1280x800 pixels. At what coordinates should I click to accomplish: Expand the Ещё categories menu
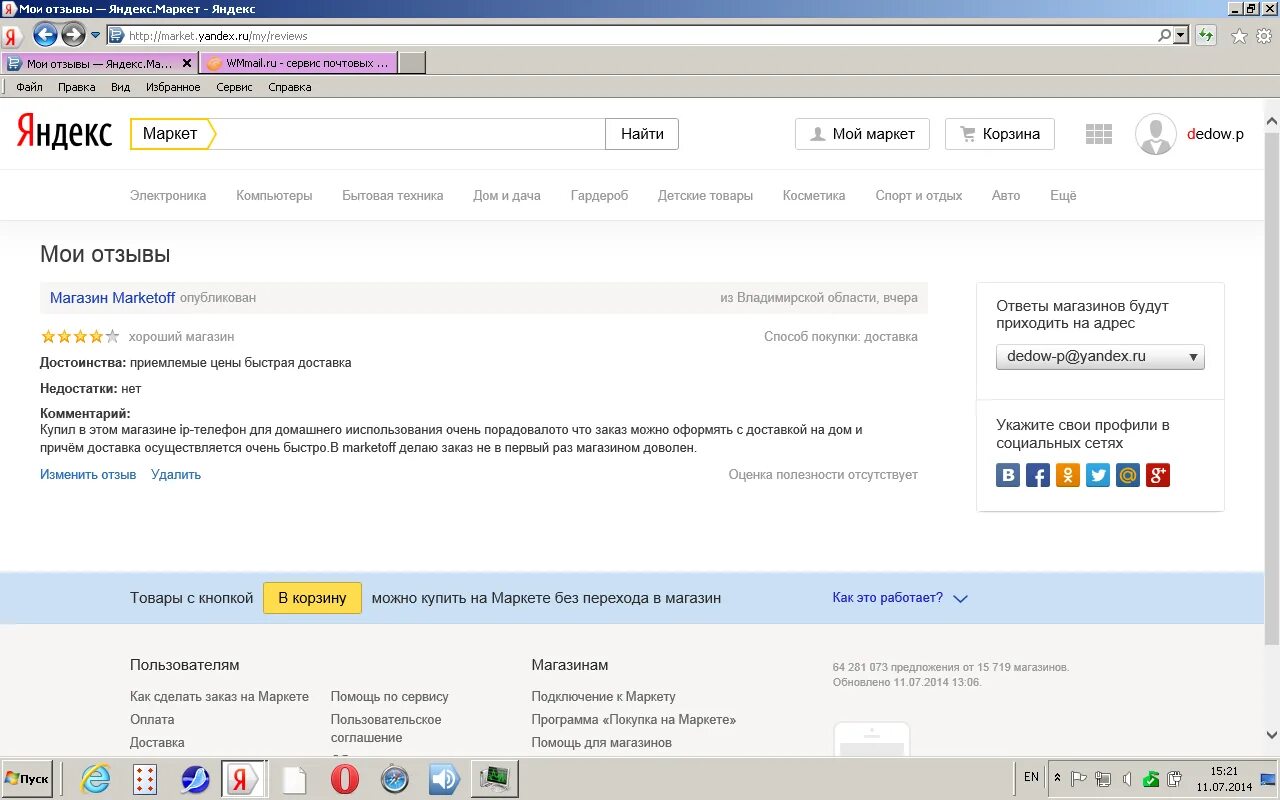coord(1063,196)
